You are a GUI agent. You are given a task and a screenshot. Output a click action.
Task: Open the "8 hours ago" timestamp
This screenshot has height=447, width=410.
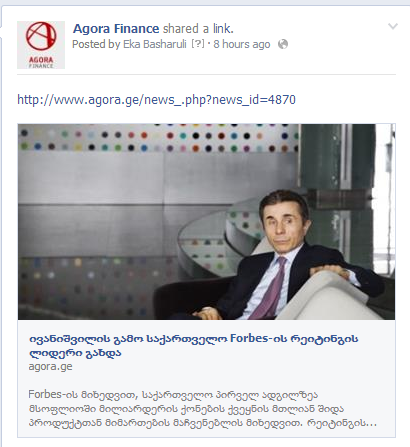pyautogui.click(x=242, y=44)
